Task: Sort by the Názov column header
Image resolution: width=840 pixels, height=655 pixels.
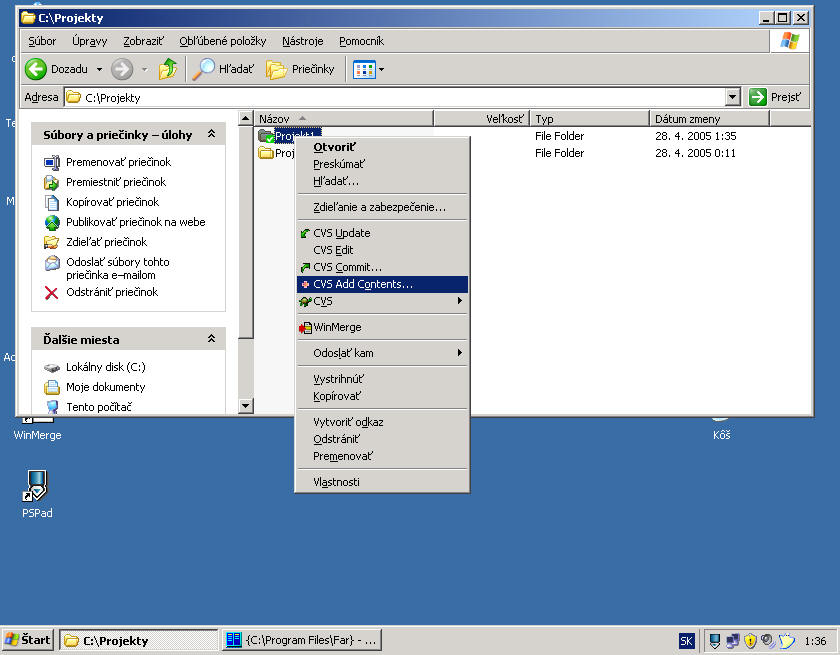Action: pyautogui.click(x=343, y=118)
